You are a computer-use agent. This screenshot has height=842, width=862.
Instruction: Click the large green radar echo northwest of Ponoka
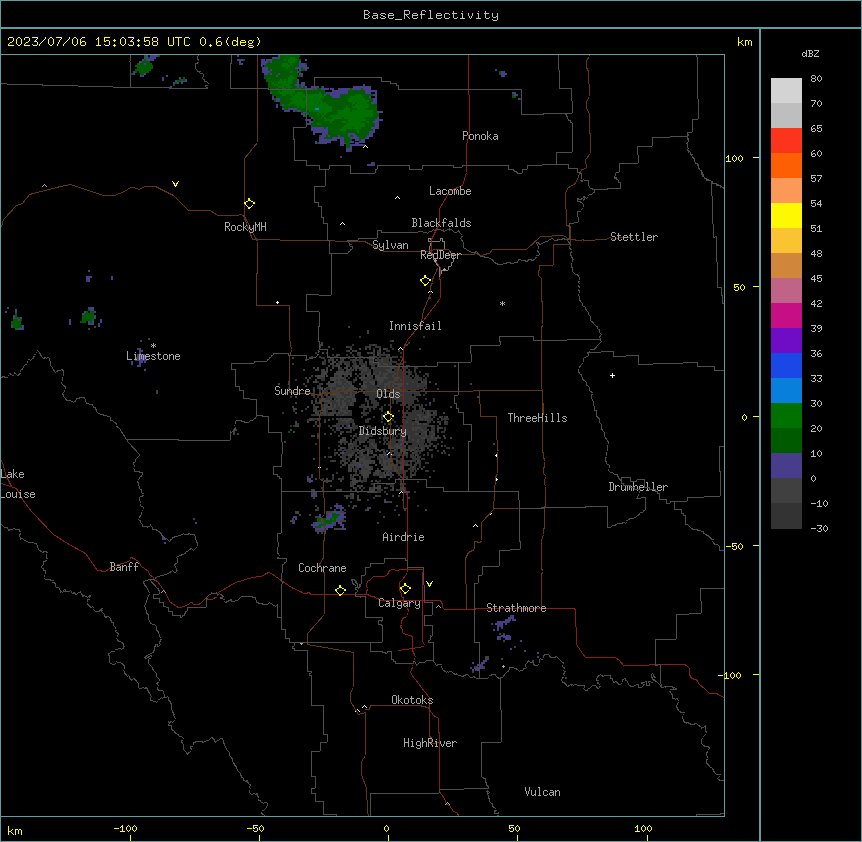[x=324, y=104]
